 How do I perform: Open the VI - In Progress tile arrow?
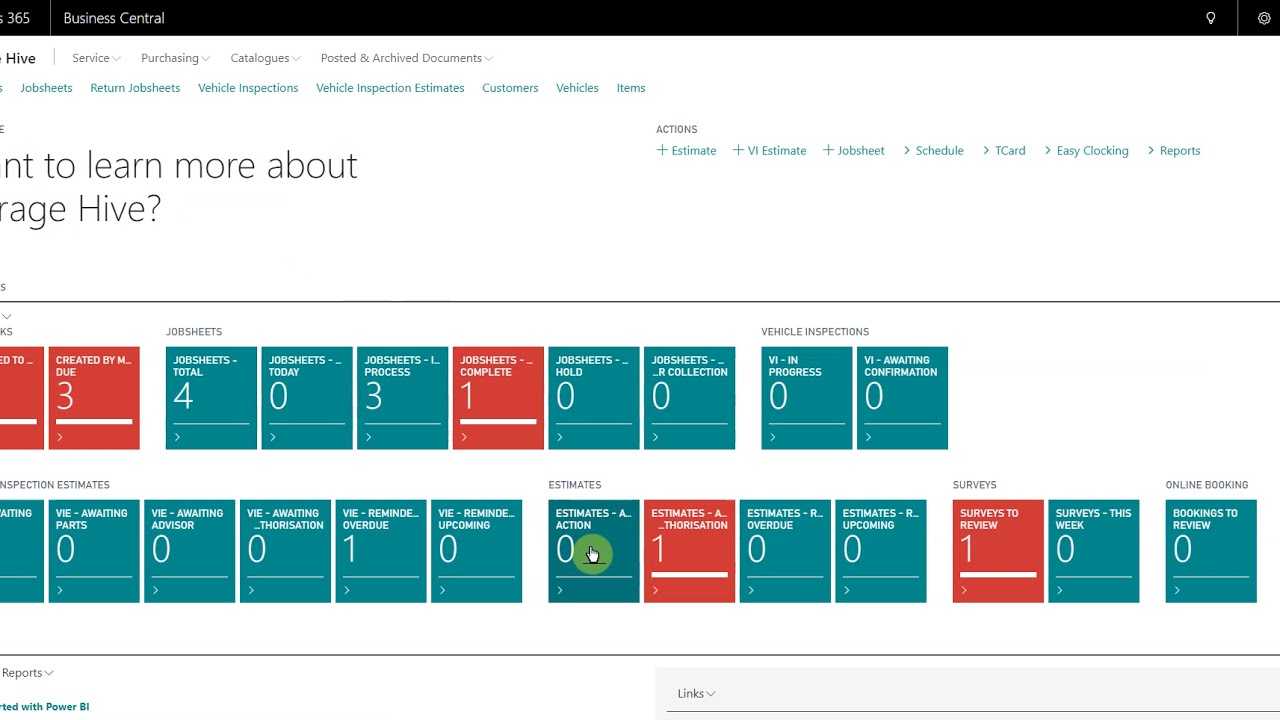pos(773,437)
